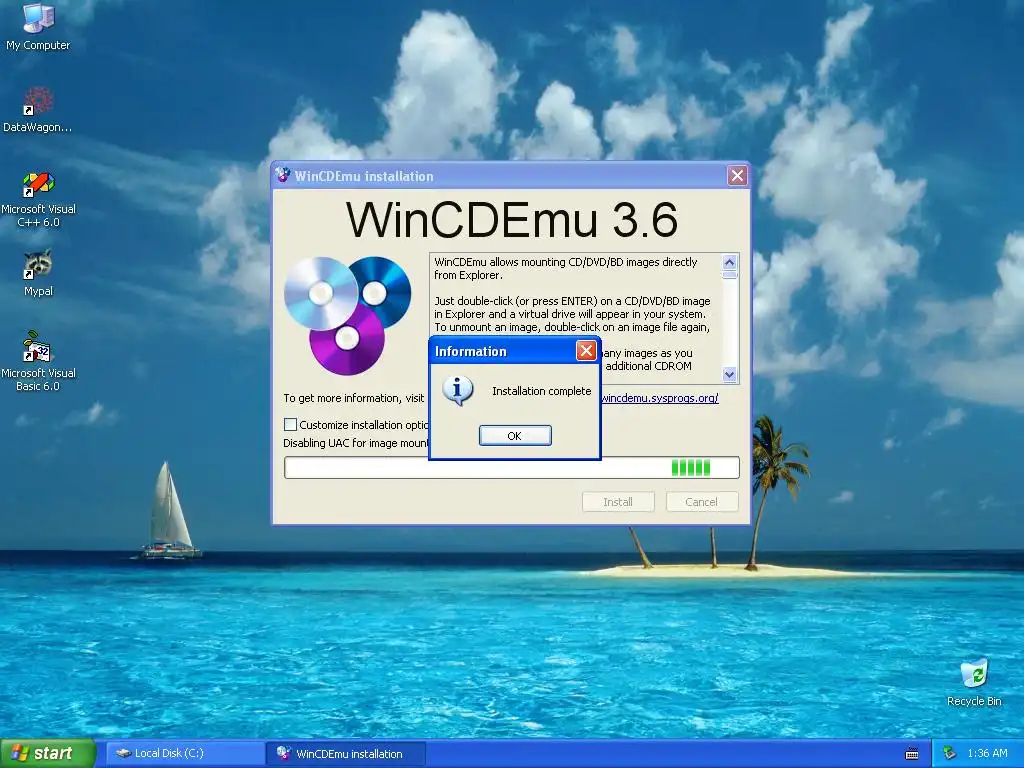Select WinCDEmu installation taskbar item
The image size is (1024, 768).
(346, 754)
